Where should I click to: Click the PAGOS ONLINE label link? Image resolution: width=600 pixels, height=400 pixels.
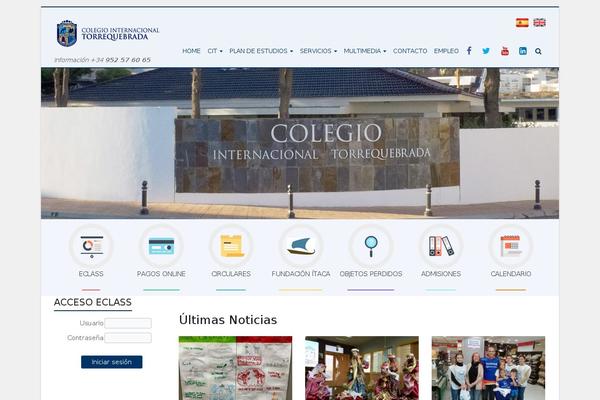(x=161, y=274)
